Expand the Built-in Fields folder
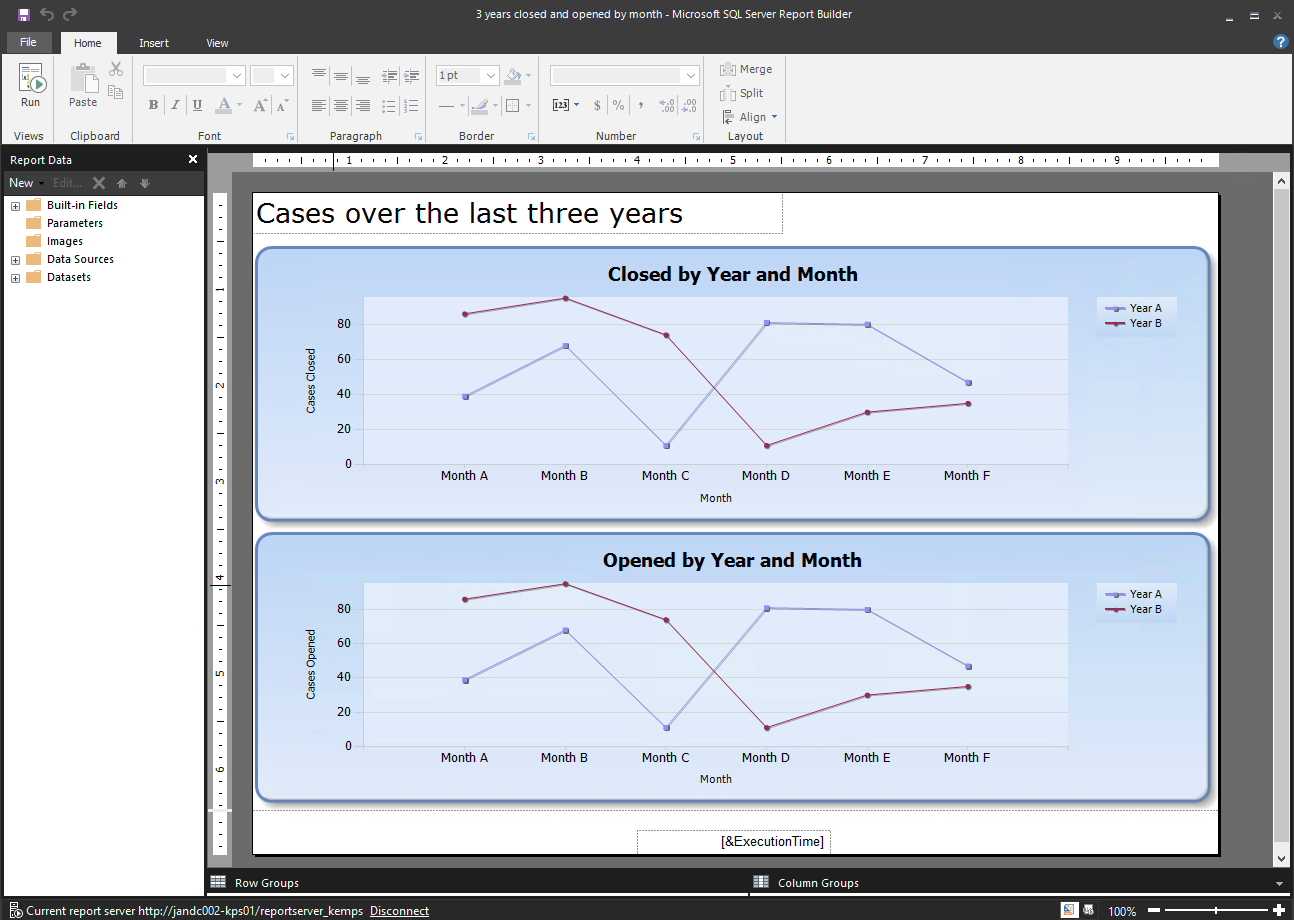 (x=15, y=206)
